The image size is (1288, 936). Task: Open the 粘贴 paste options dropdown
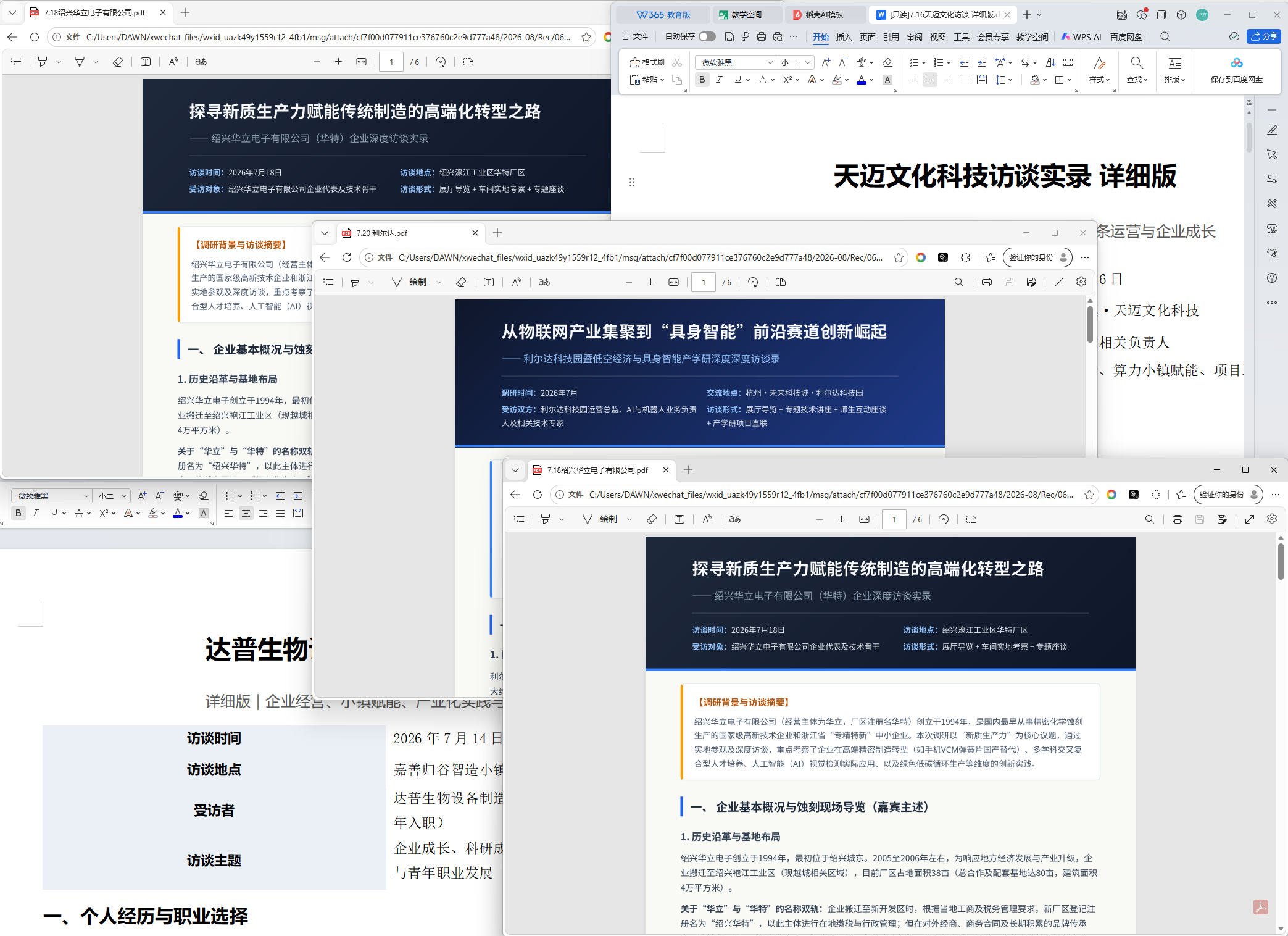pyautogui.click(x=662, y=80)
